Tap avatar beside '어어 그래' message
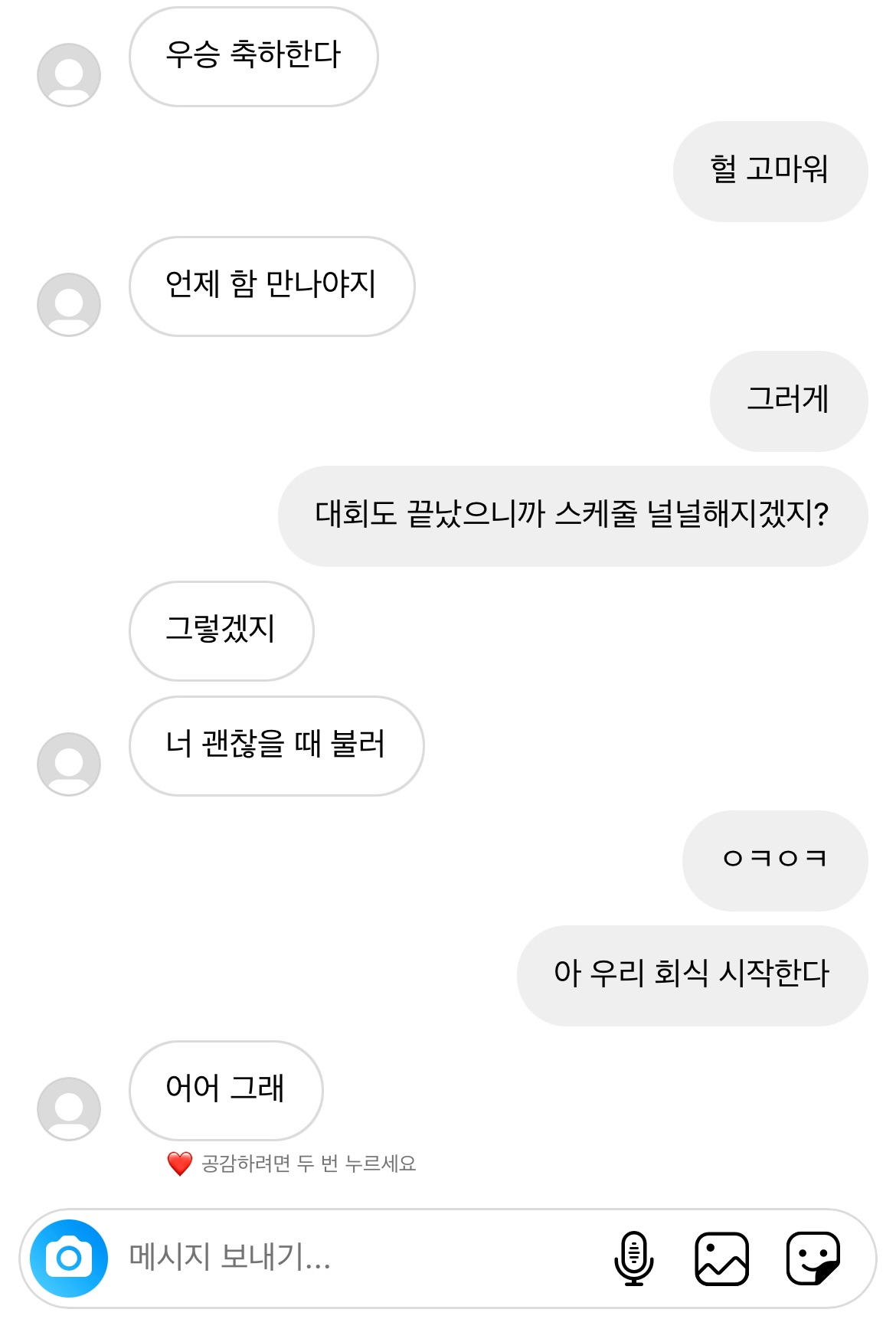The height and width of the screenshot is (1342, 896). pos(69,1109)
